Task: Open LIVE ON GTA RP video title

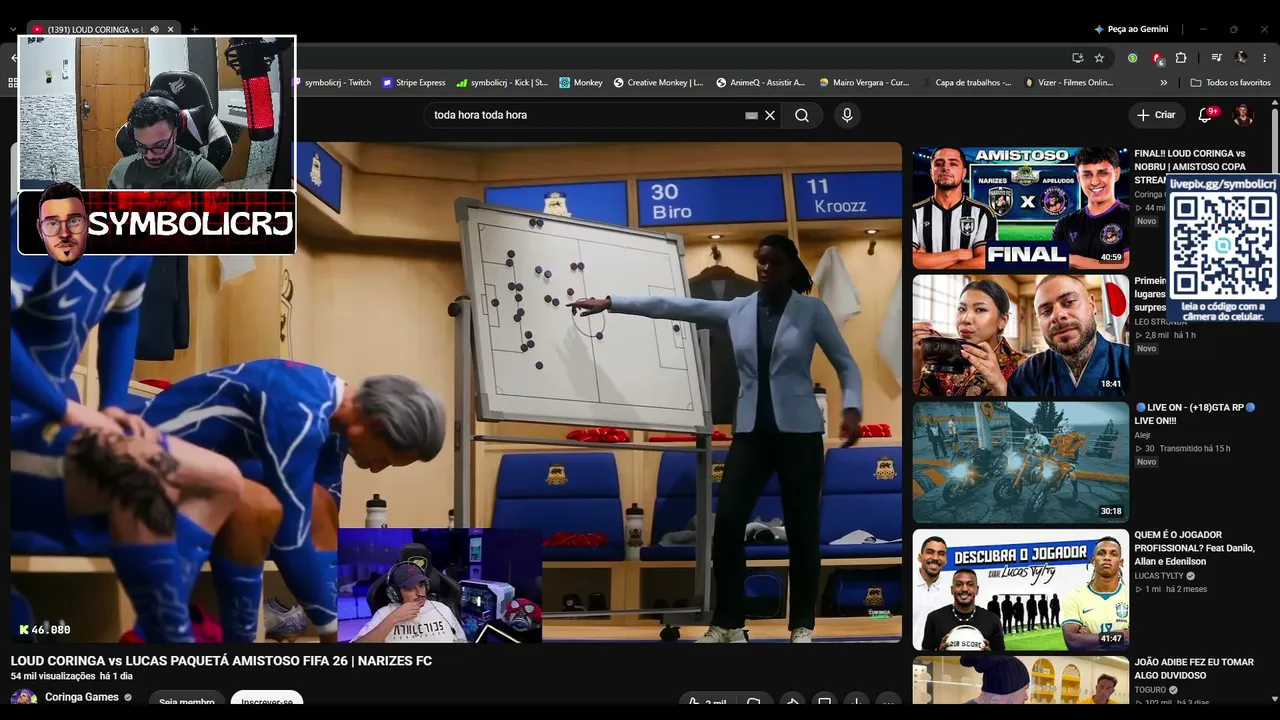Action: (x=1195, y=414)
